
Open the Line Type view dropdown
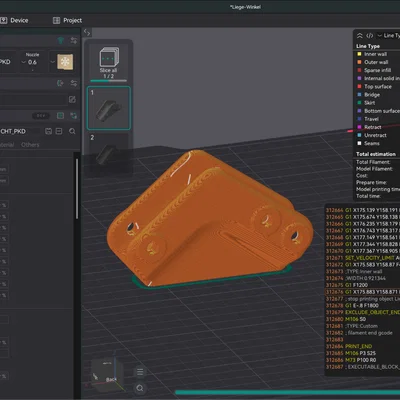(x=389, y=35)
